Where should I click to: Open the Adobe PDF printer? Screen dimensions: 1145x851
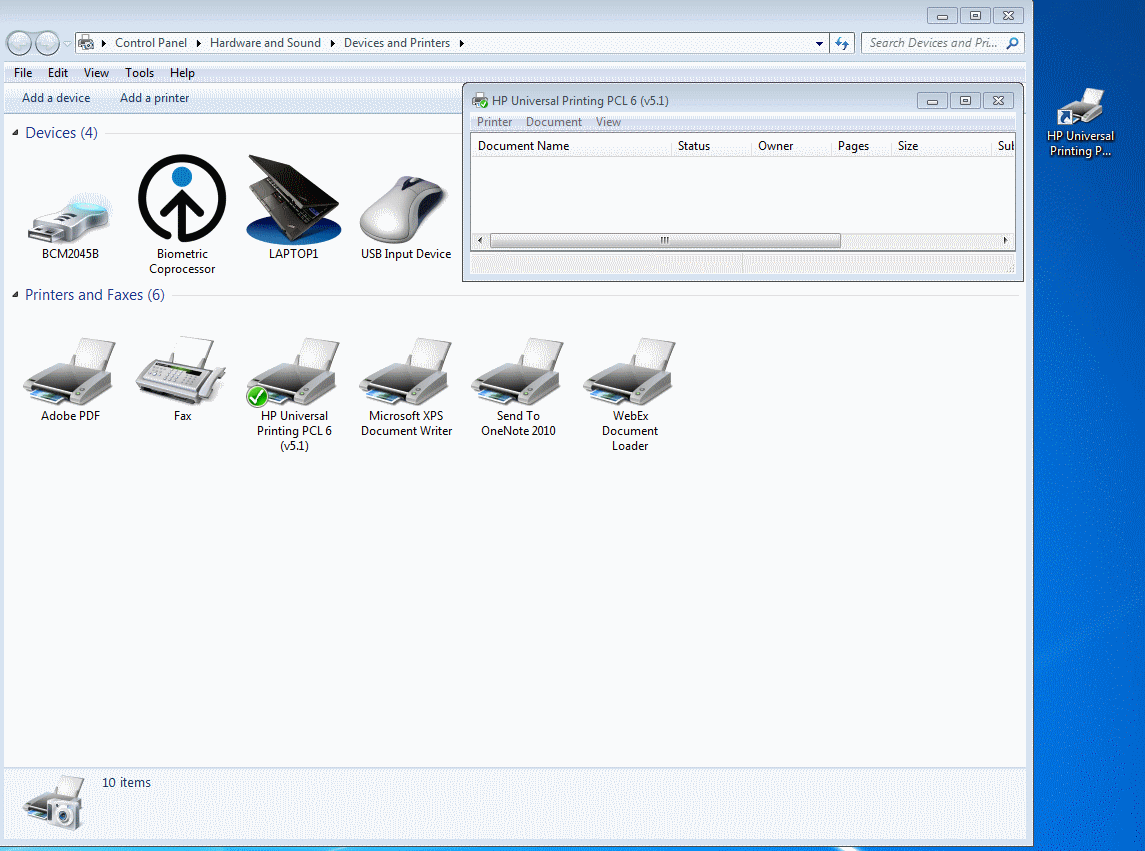coord(68,370)
